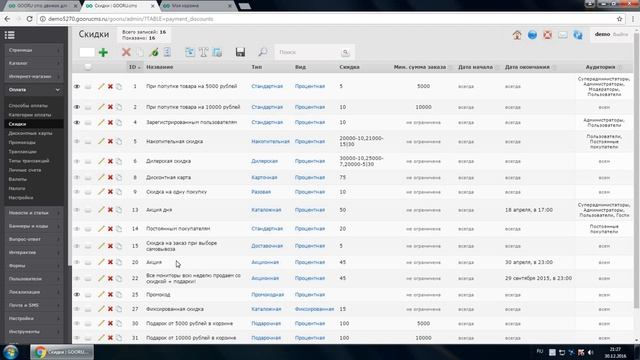Viewport: 640px width, 360px height.
Task: Click the browser address bar
Action: coord(327,19)
